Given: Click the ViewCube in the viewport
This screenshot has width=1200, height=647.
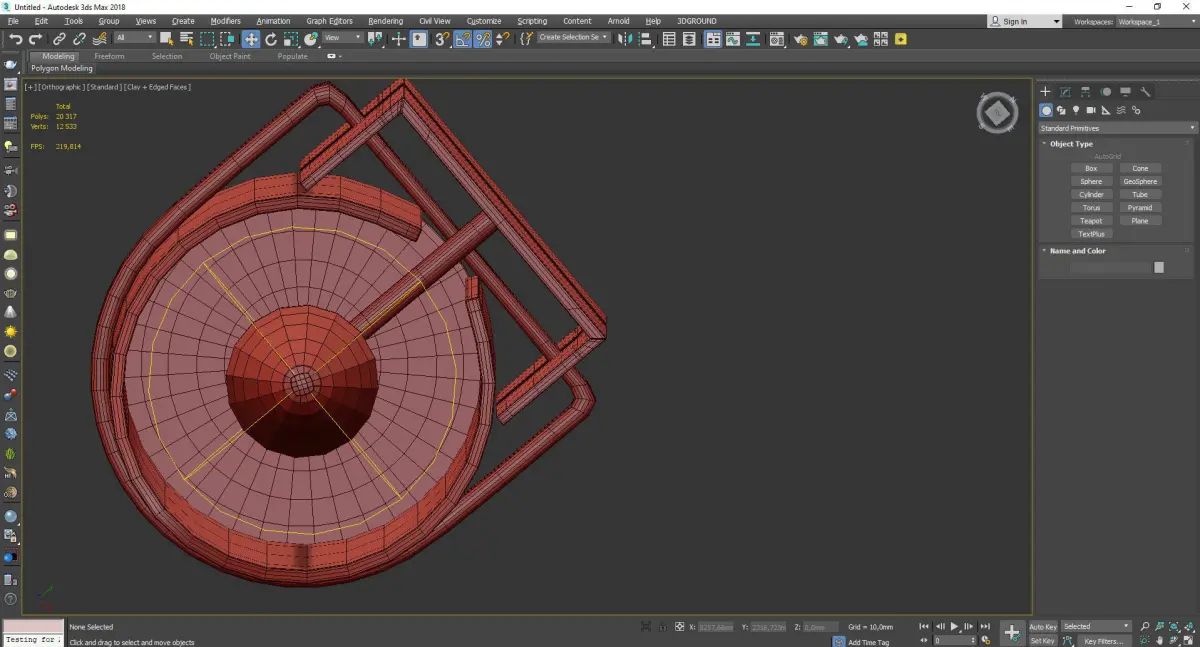Looking at the screenshot, I should (996, 113).
